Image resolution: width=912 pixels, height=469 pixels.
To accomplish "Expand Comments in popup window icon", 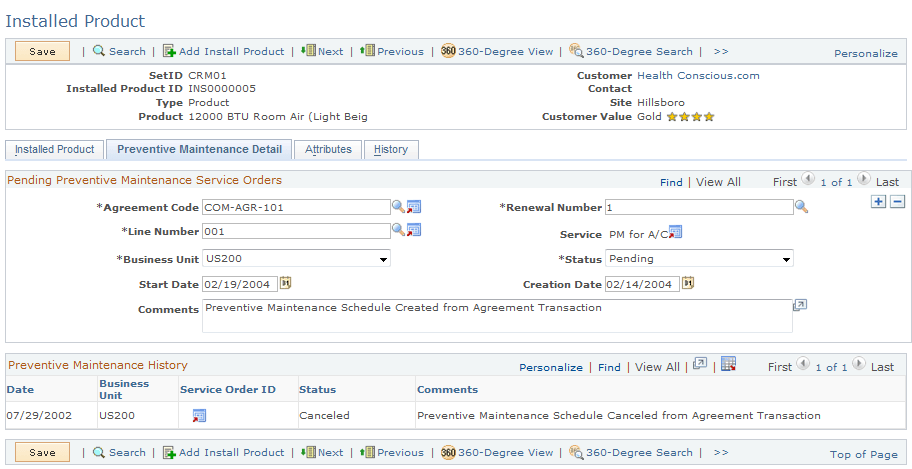I will coord(800,305).
